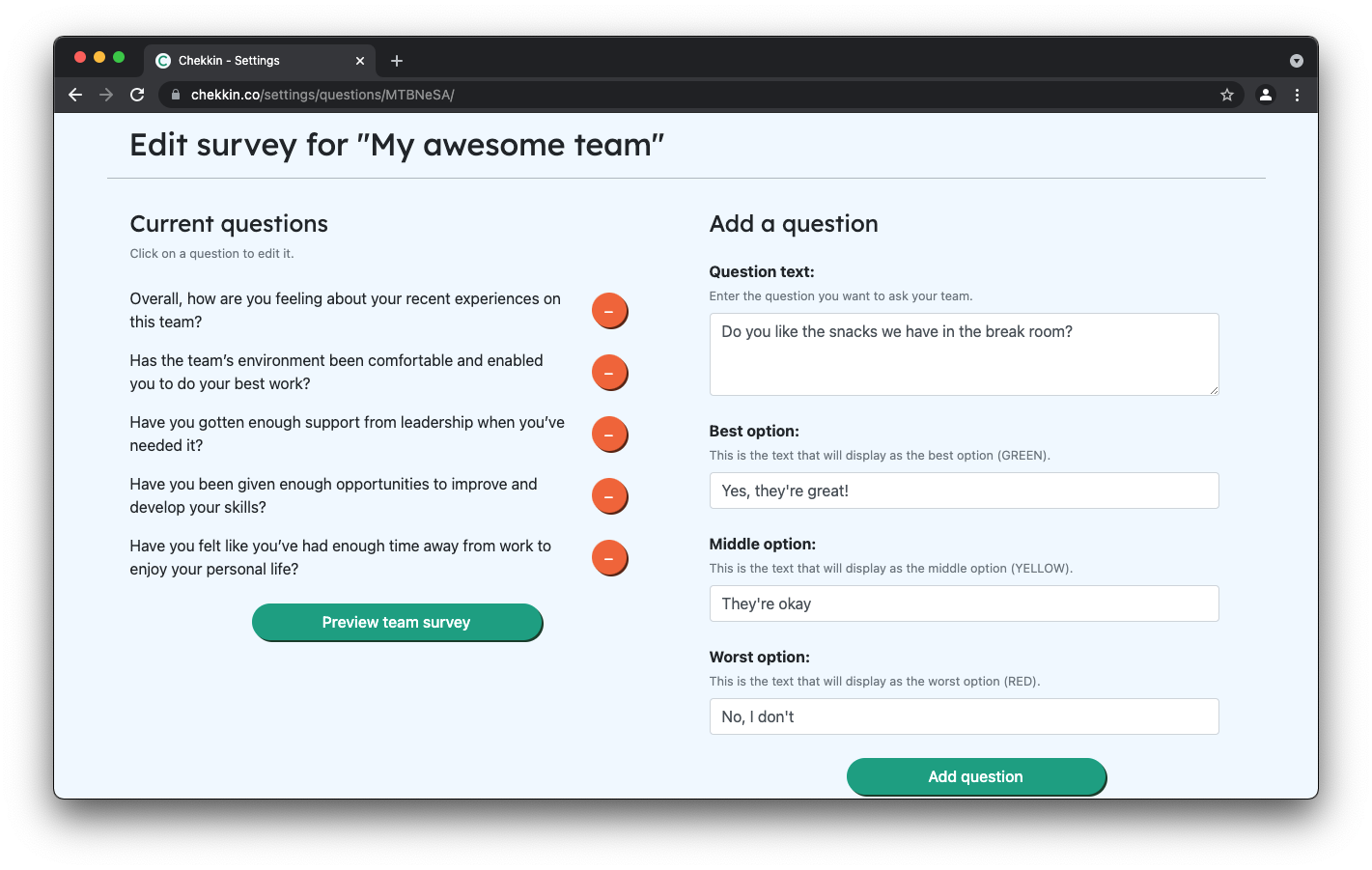Viewport: 1372px width, 870px height.
Task: Reload the Chekkin settings page
Action: pyautogui.click(x=137, y=95)
